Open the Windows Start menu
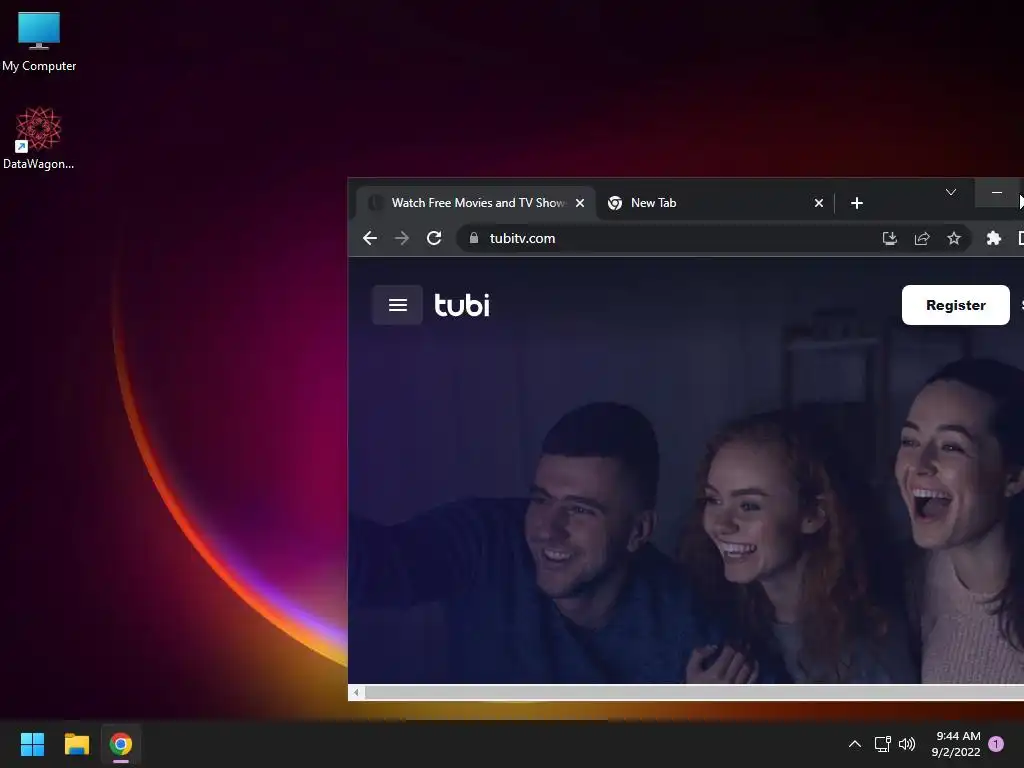Screen dimensions: 1024x768 33,744
